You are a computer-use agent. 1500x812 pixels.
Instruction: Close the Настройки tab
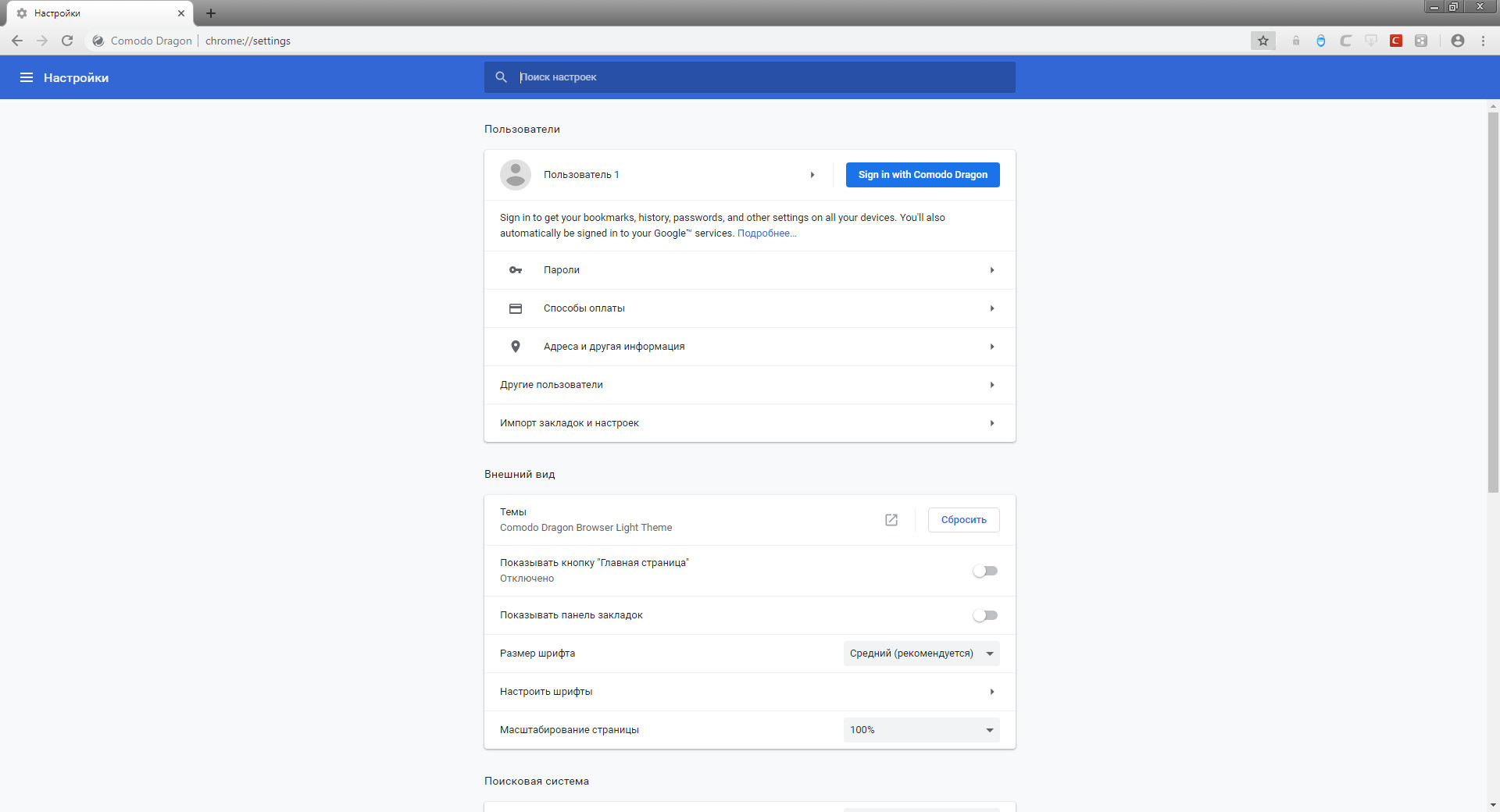[x=181, y=13]
